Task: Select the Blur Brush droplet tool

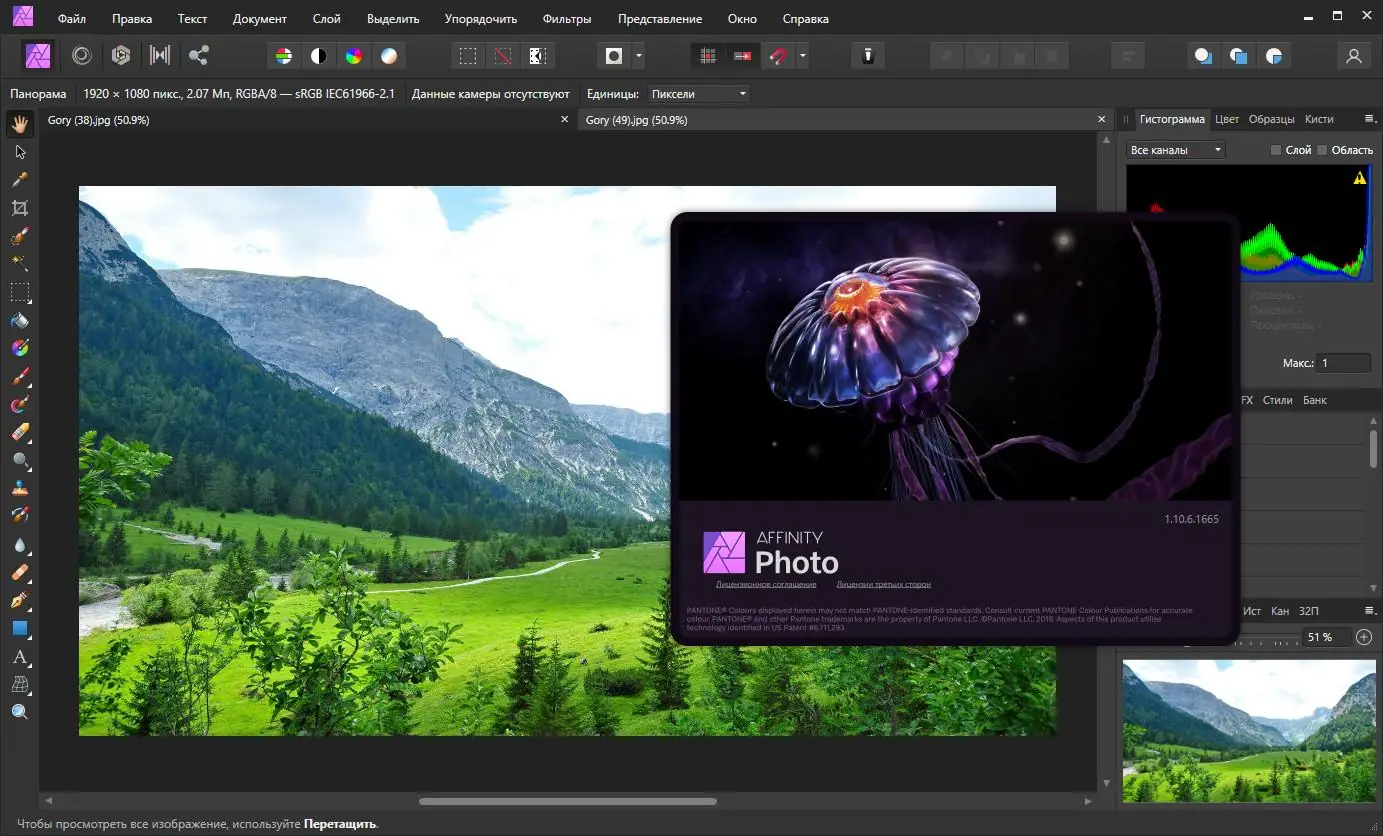Action: tap(19, 545)
